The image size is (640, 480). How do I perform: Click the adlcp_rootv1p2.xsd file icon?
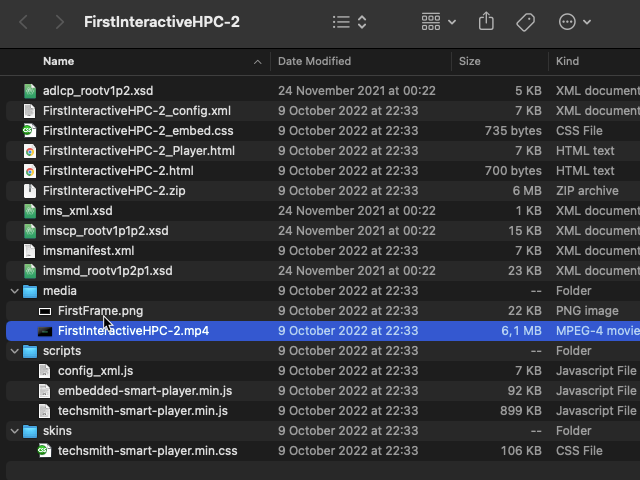[x=30, y=91]
